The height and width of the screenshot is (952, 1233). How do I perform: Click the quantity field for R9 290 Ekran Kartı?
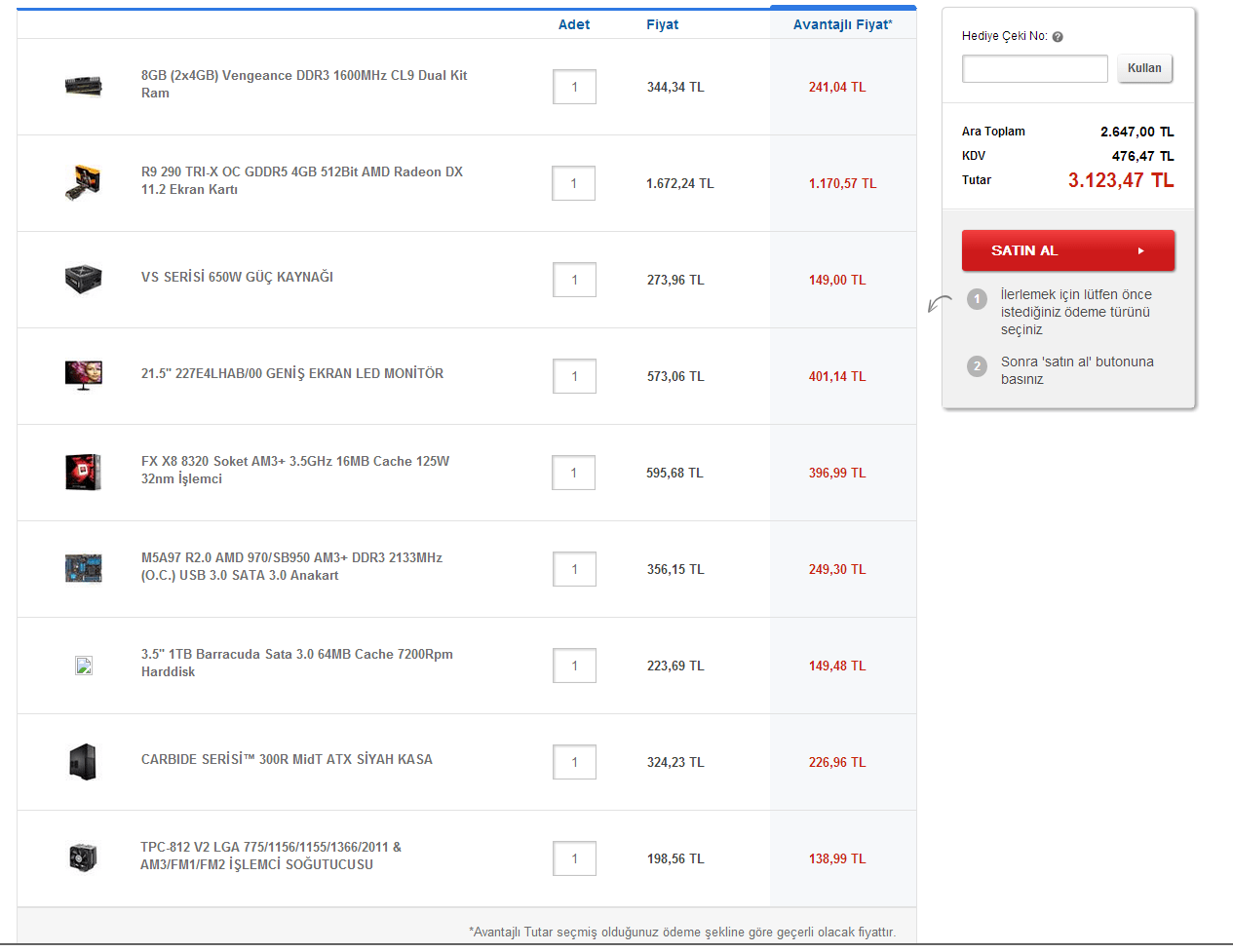(574, 183)
